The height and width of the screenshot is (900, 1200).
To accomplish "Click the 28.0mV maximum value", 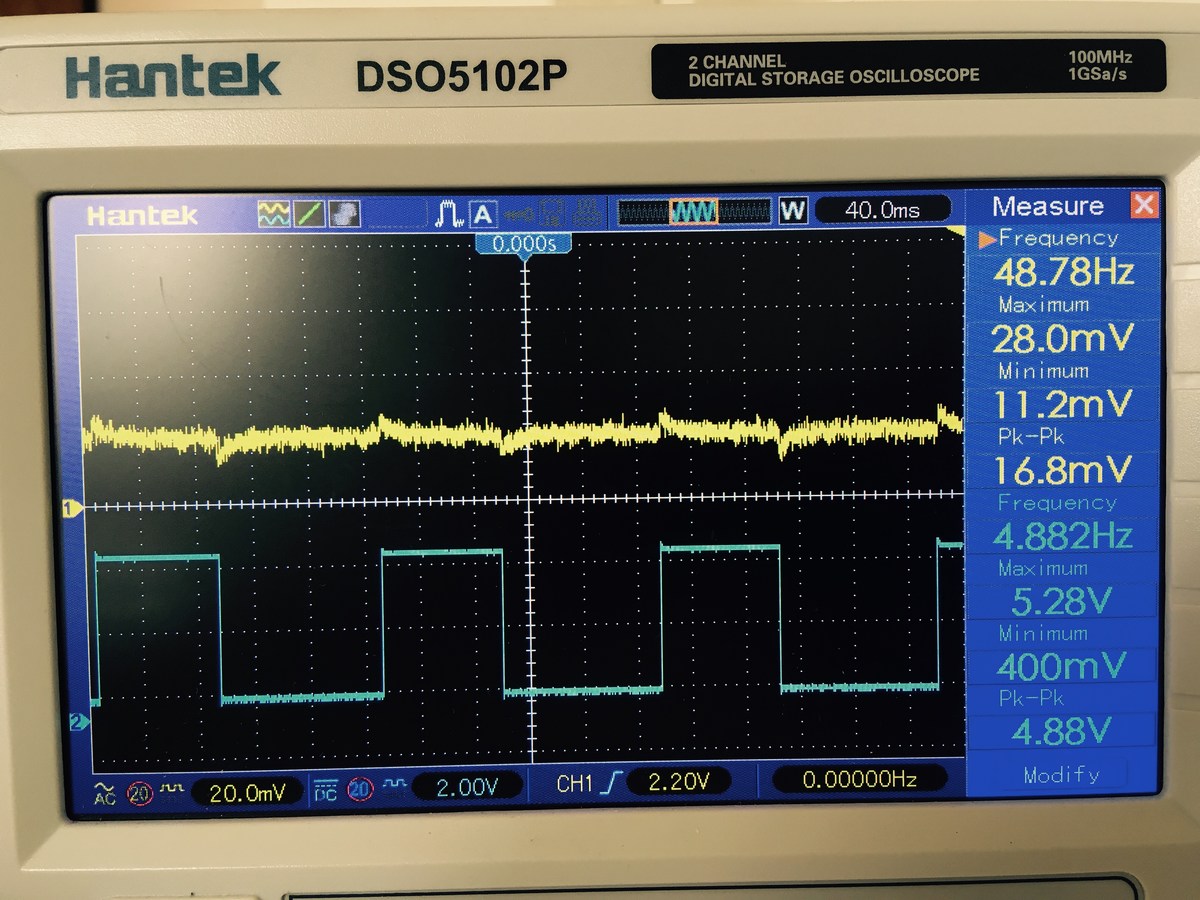I will (x=1063, y=338).
